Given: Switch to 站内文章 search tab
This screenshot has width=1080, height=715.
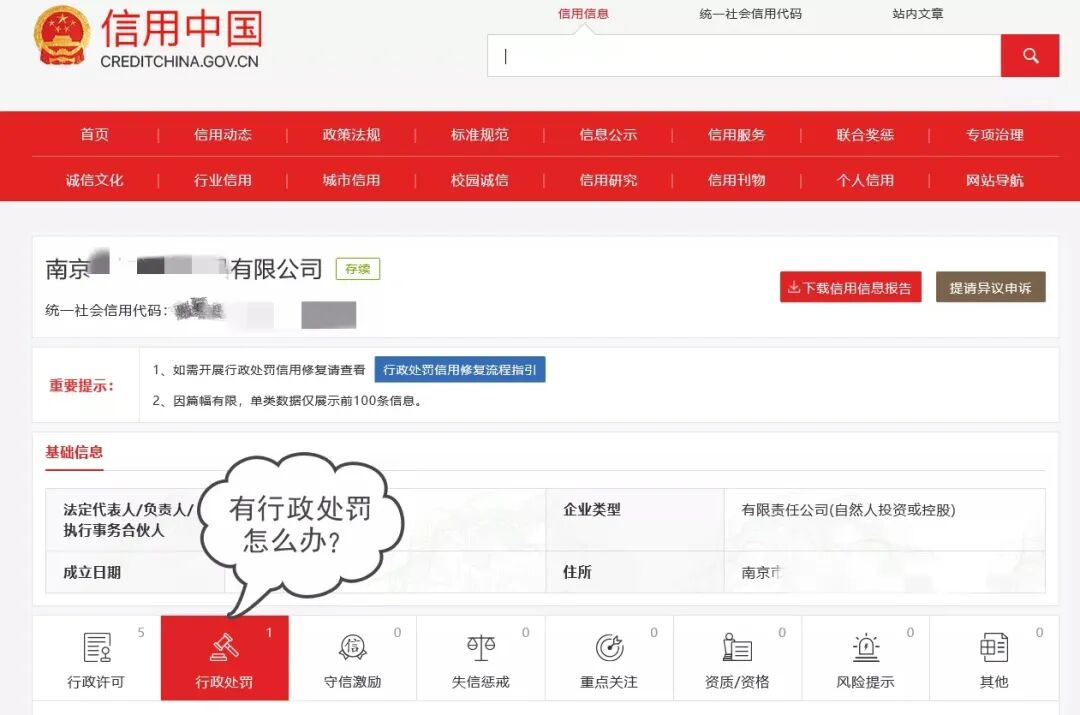Looking at the screenshot, I should tap(917, 14).
